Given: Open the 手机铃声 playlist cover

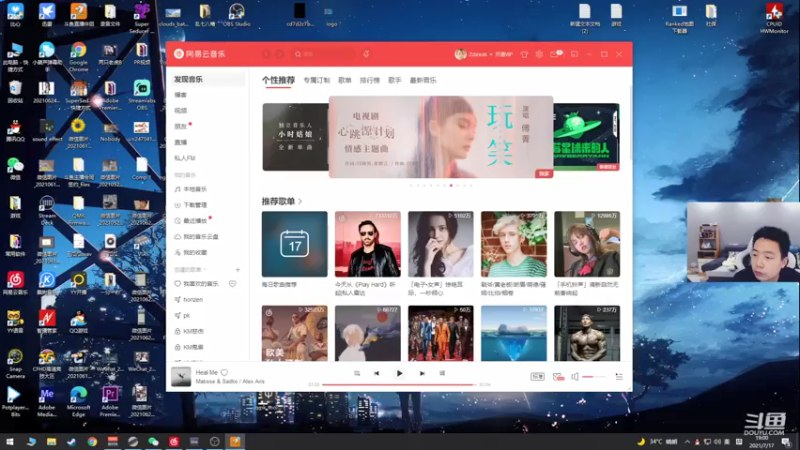Looking at the screenshot, I should pos(587,244).
